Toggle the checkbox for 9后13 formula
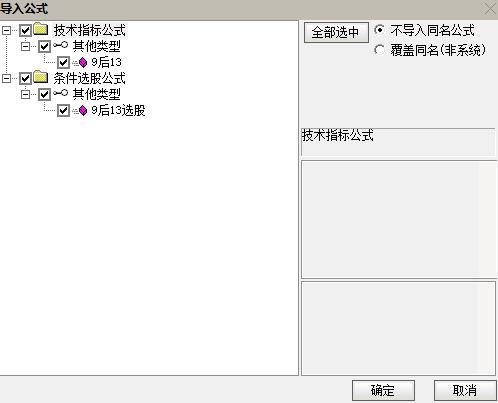Viewport: 498px width, 403px height. coord(63,62)
